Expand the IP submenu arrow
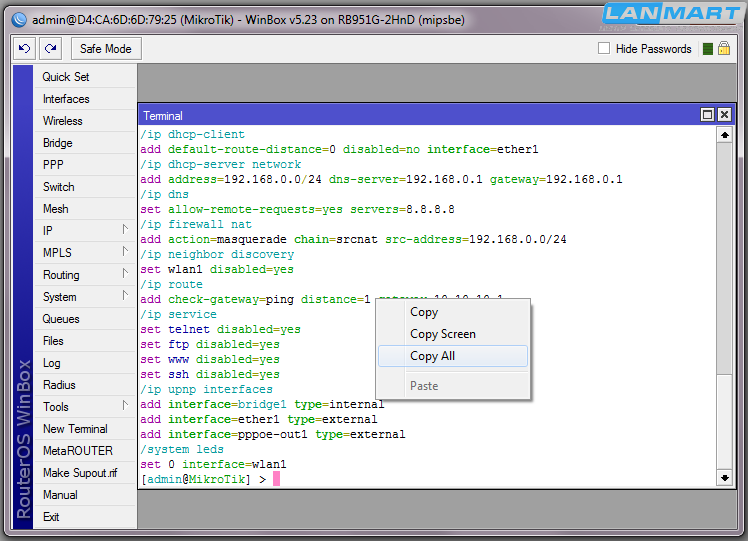The width and height of the screenshot is (748, 541). [x=125, y=229]
